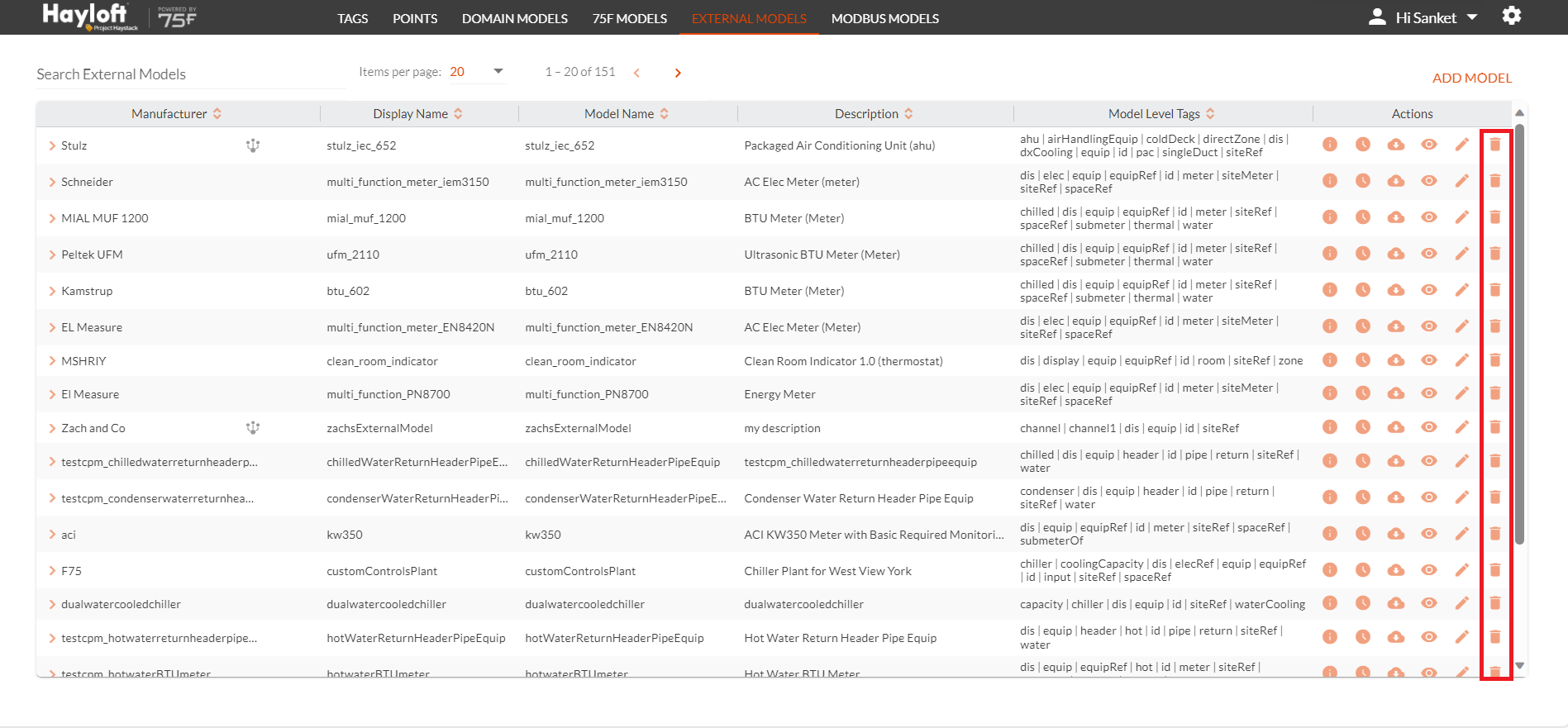
Task: Toggle eye visibility for Stulz model
Action: tap(1429, 145)
